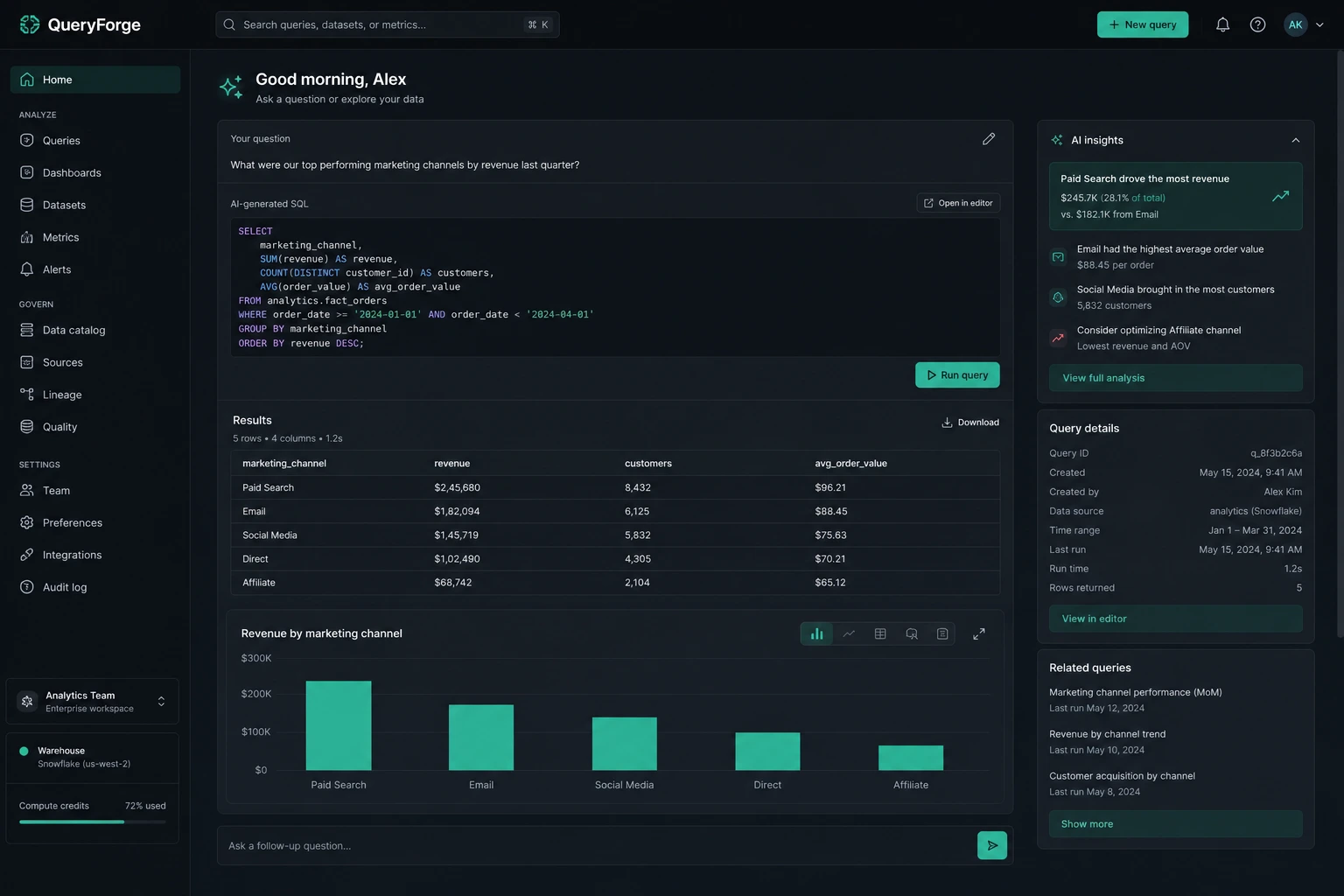This screenshot has width=1344, height=896.
Task: Expand the user account chevron
Action: click(1319, 24)
